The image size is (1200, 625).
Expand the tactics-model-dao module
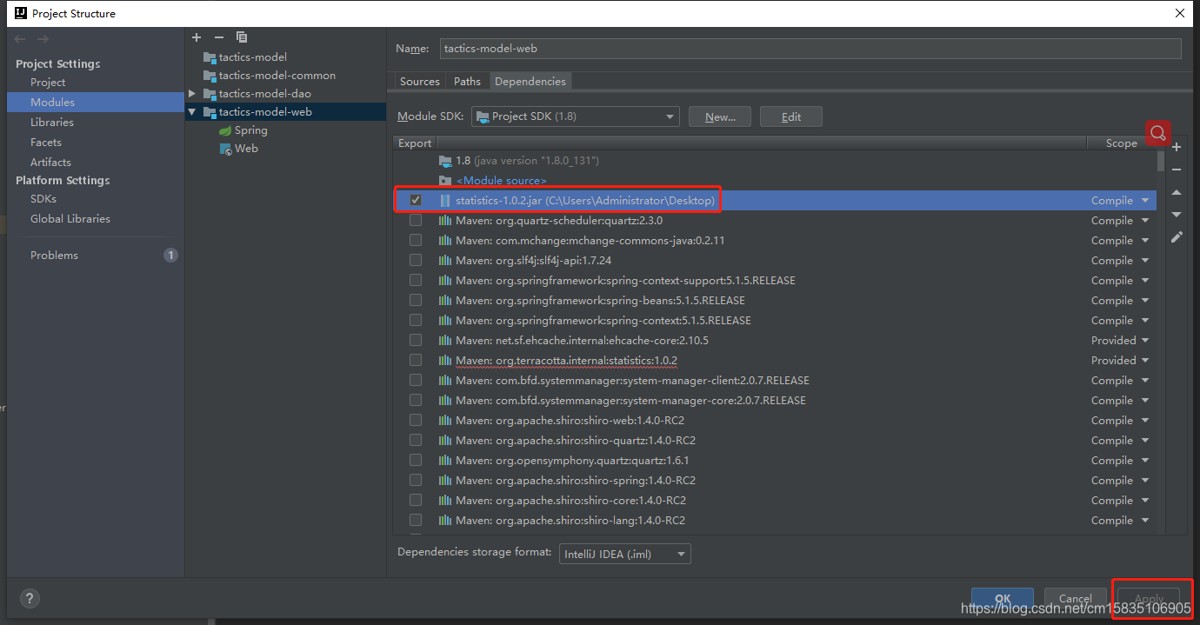(x=192, y=93)
